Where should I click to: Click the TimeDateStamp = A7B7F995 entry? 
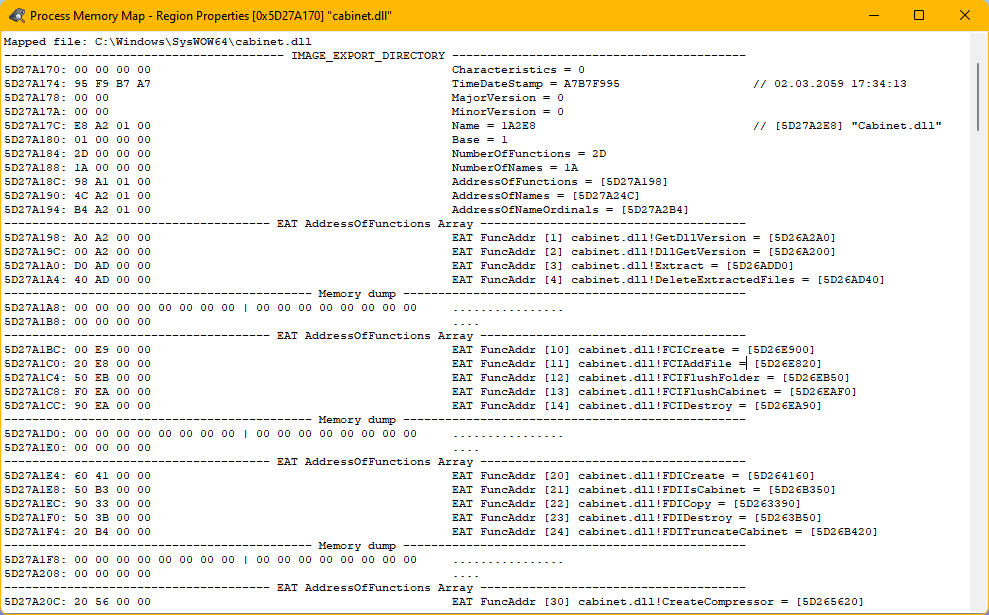coord(535,84)
